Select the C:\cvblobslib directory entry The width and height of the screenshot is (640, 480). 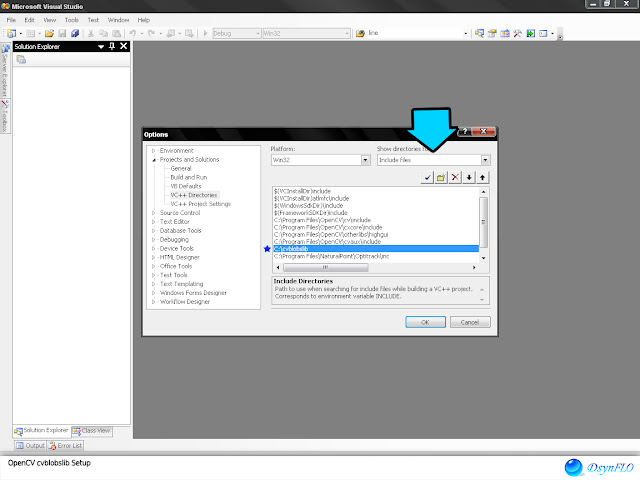[x=376, y=249]
